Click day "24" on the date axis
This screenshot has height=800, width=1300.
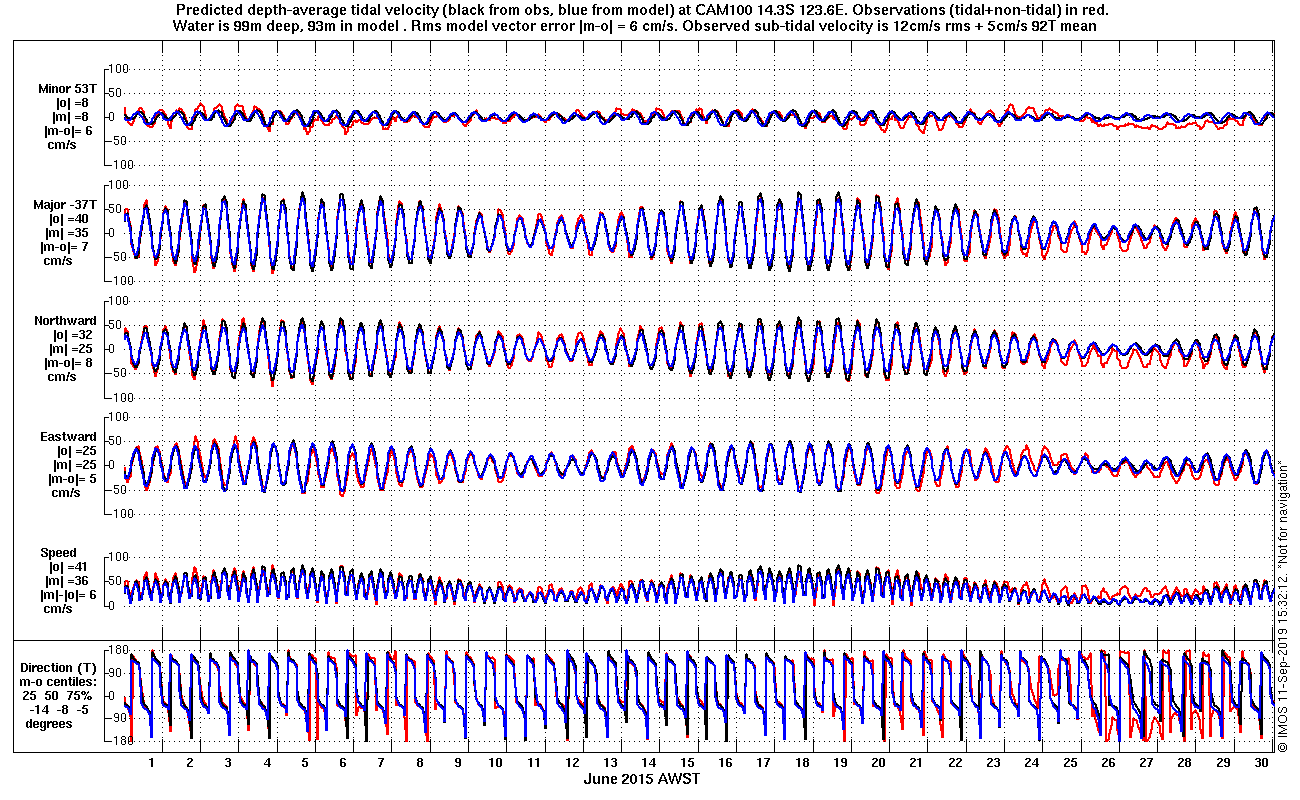1031,763
